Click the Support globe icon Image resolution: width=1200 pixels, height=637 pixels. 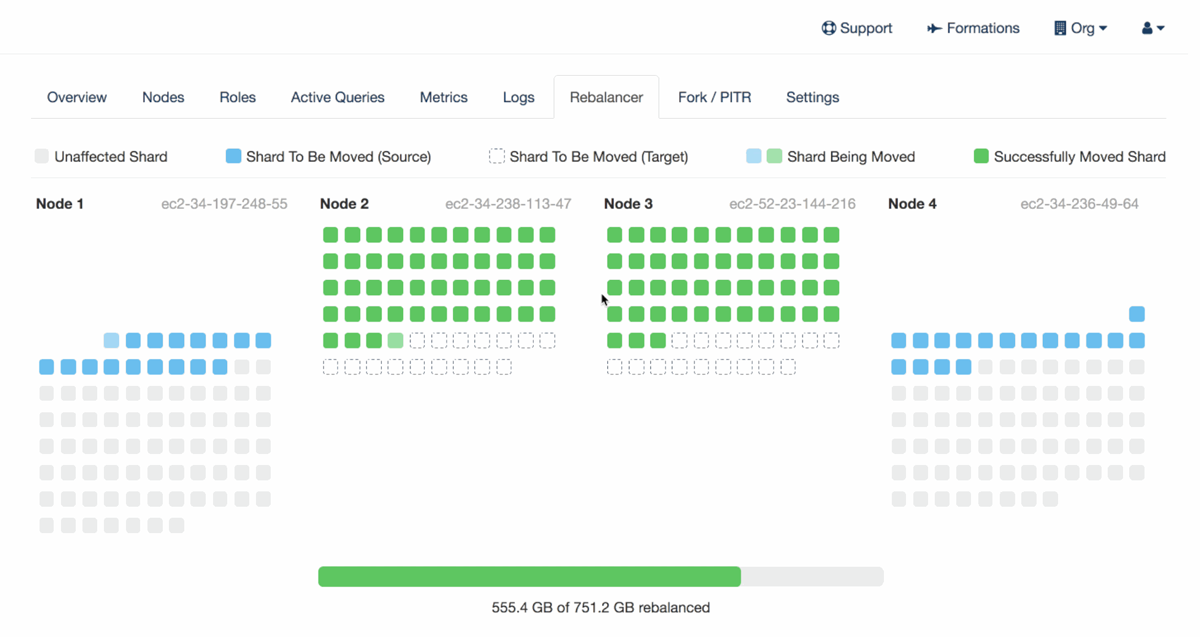click(828, 28)
